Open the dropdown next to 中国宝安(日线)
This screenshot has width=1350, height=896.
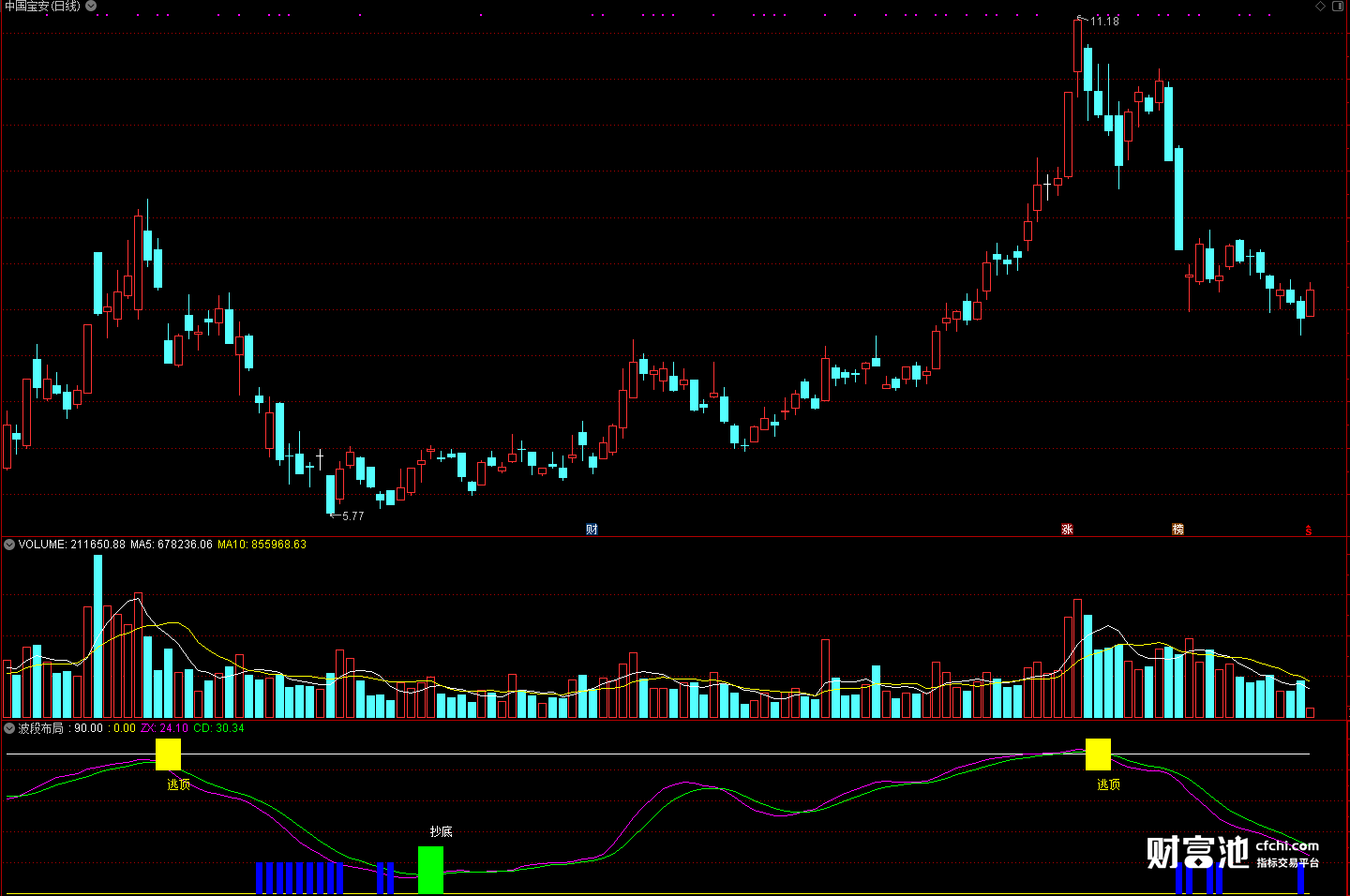91,6
